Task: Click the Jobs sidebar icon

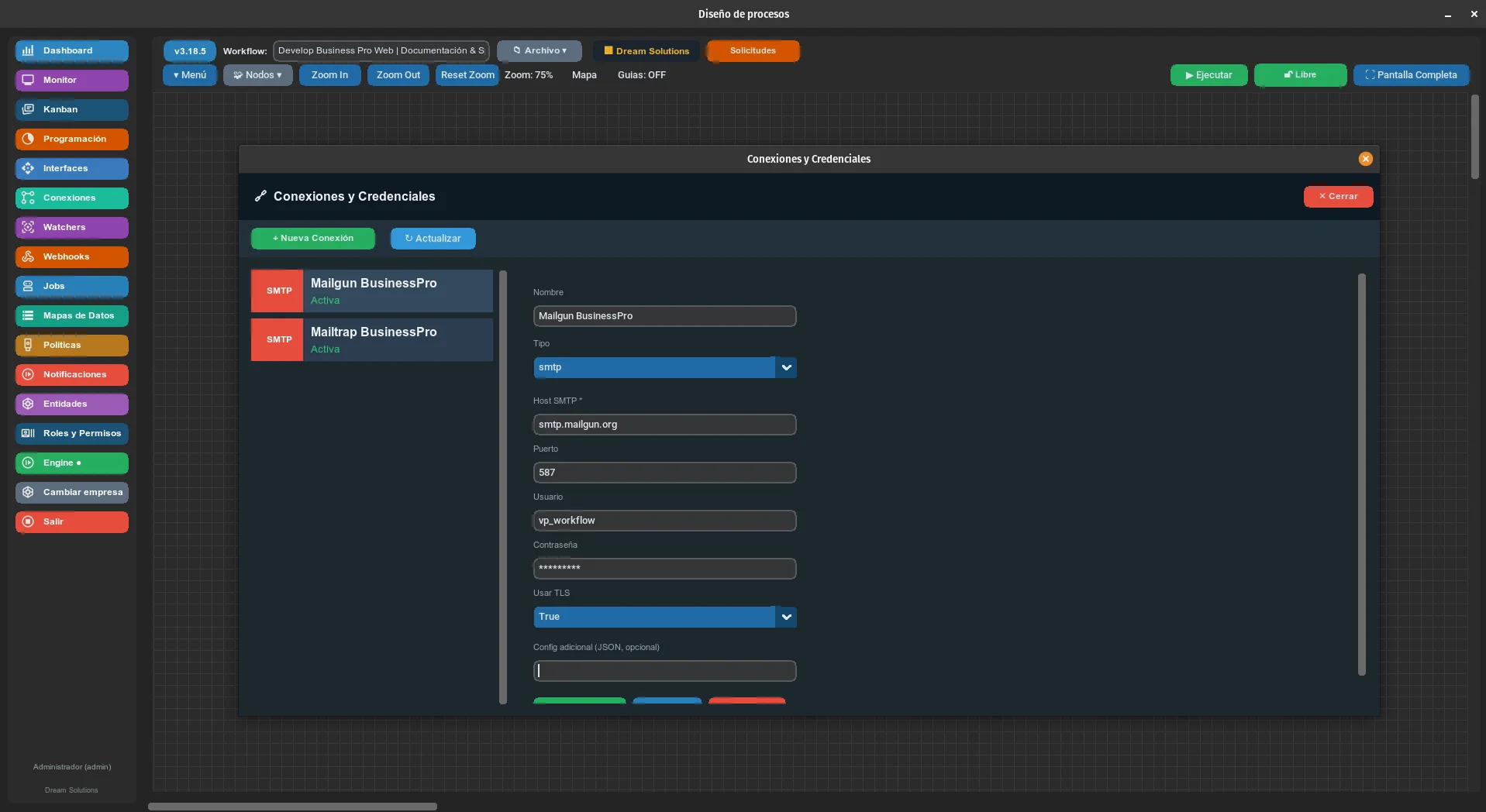Action: pos(28,286)
